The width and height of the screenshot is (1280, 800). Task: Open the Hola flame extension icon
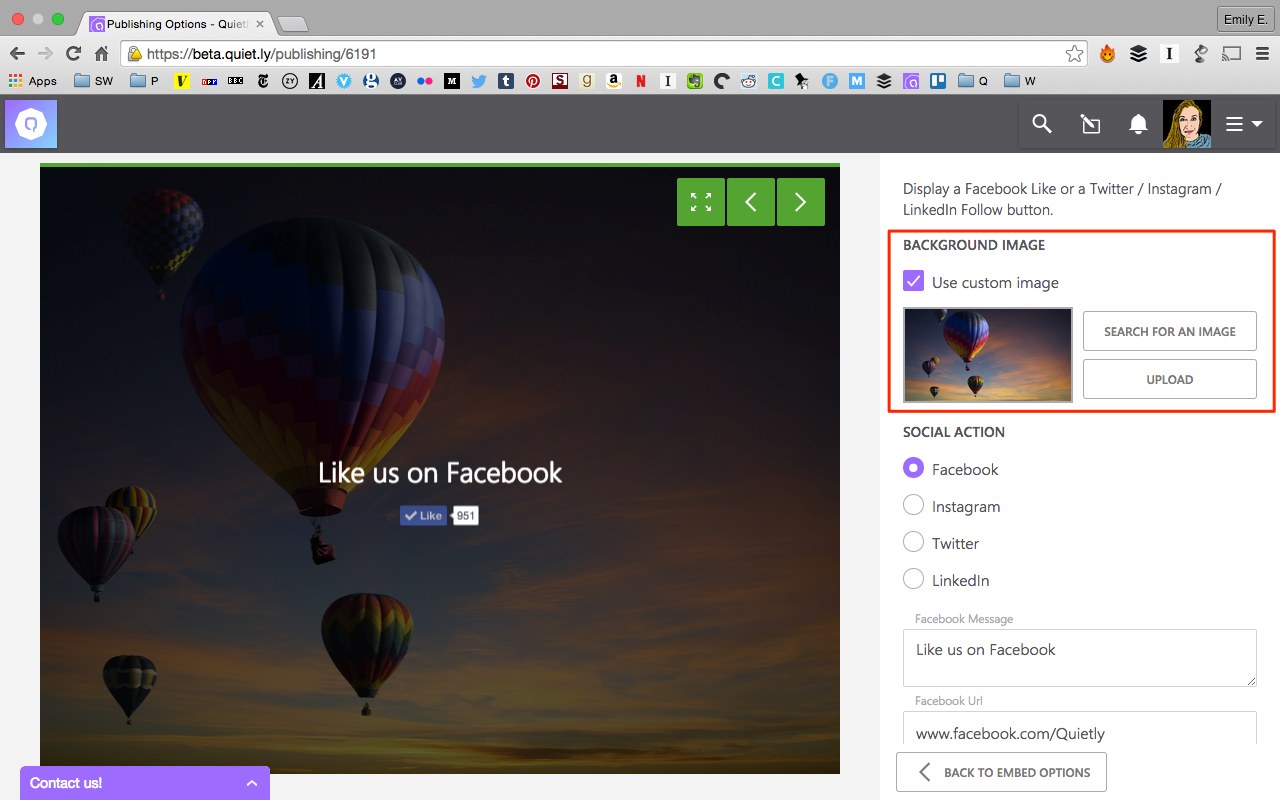pos(1107,54)
